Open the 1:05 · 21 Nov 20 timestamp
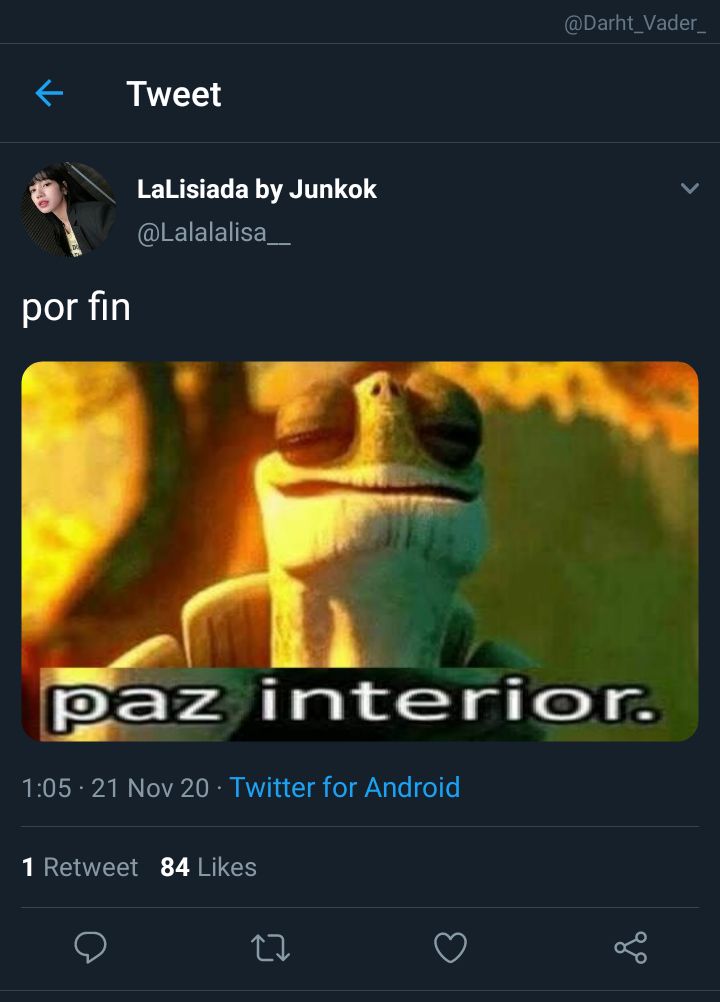 115,787
